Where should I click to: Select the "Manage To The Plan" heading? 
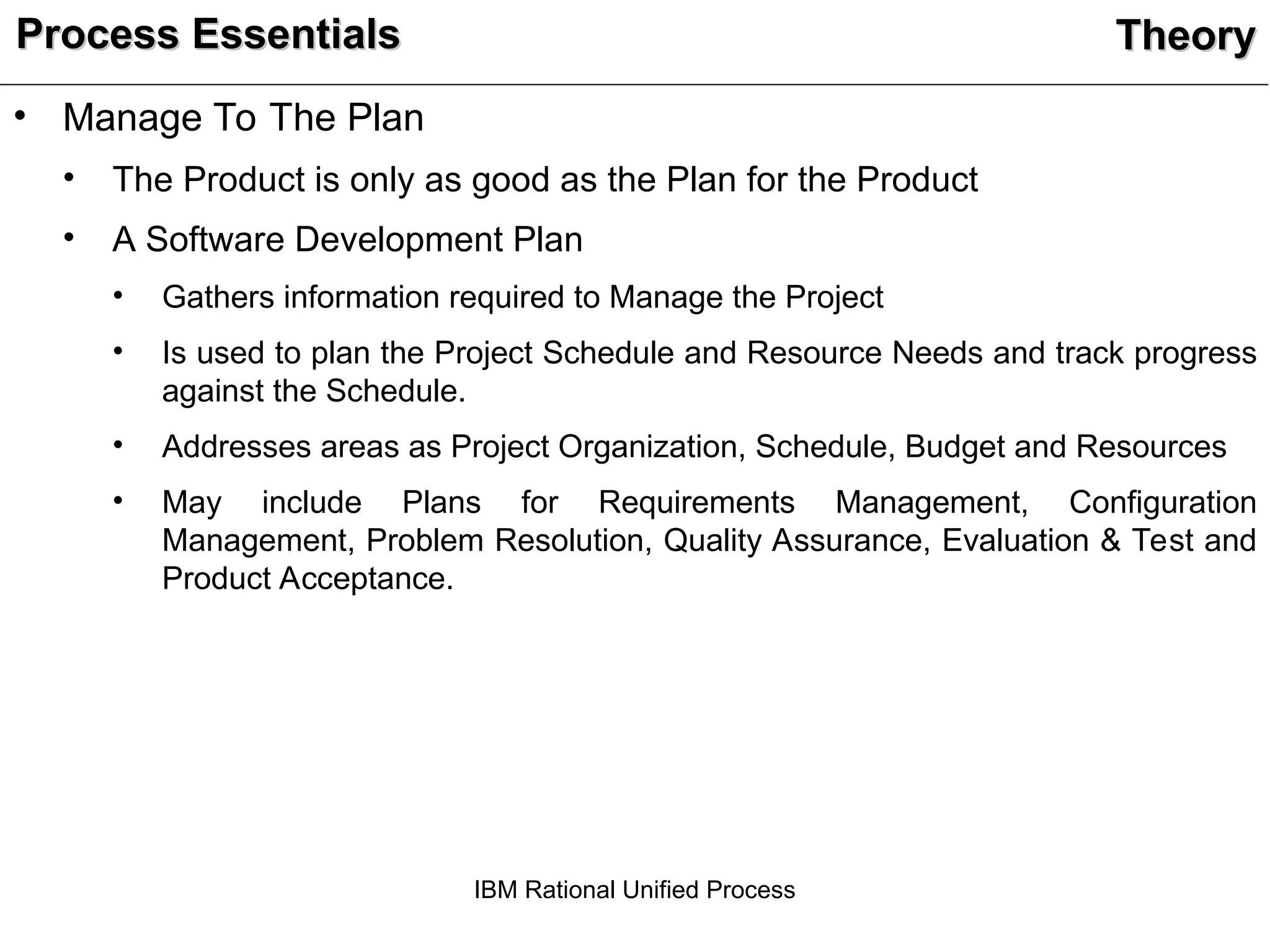(x=243, y=117)
